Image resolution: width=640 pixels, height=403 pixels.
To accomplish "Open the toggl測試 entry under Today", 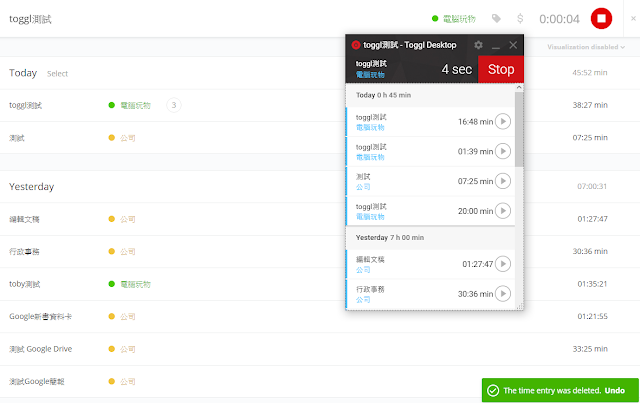I will [x=26, y=105].
